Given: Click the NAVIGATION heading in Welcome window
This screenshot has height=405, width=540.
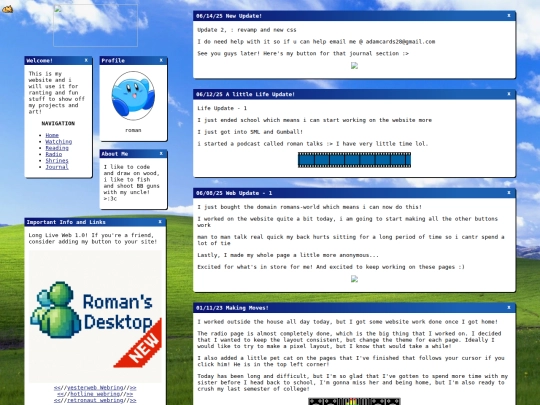Looking at the screenshot, I should 58,123.
